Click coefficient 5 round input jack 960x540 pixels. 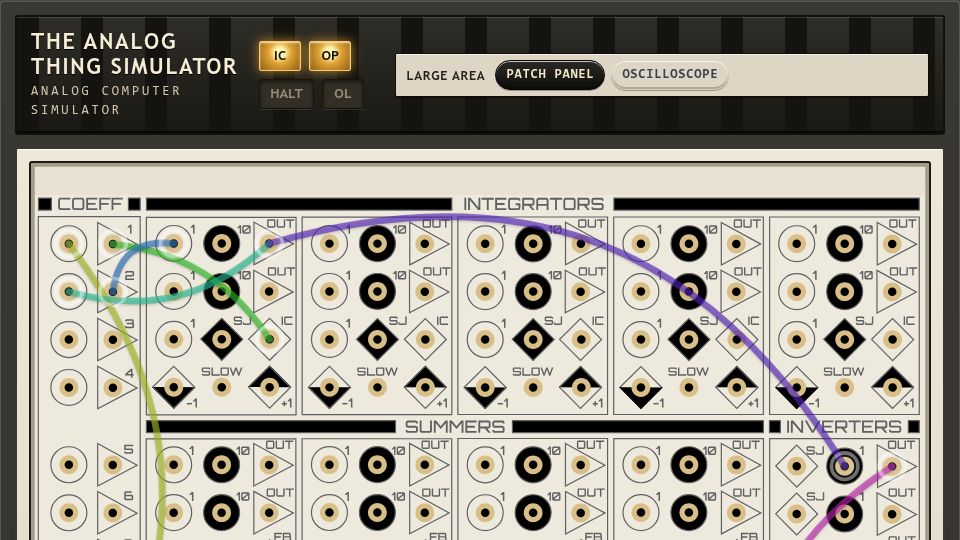tap(69, 465)
